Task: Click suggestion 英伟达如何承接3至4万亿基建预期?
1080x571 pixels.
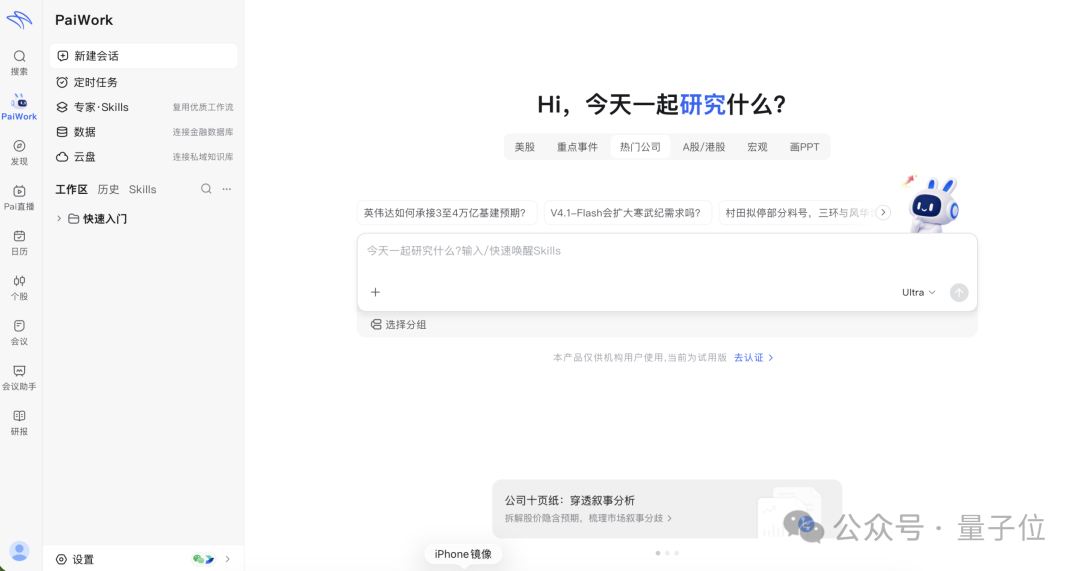Action: pos(448,213)
